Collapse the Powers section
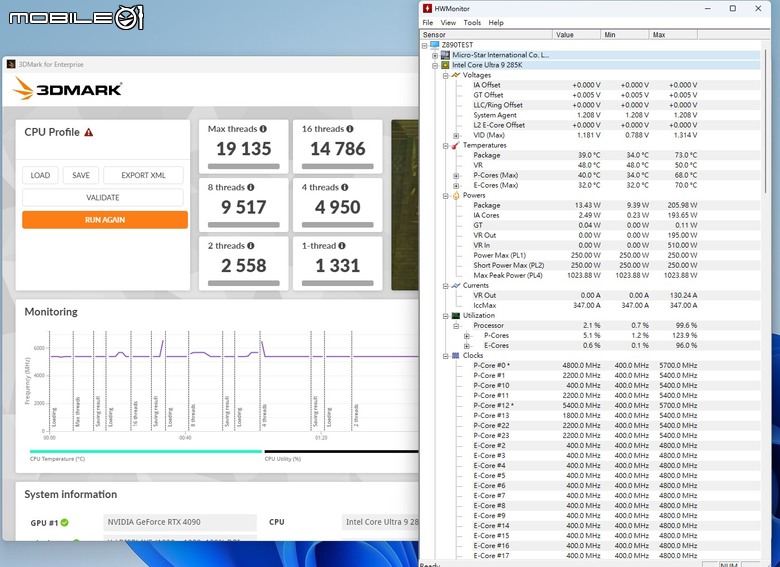Viewport: 780px width, 567px height. (446, 196)
